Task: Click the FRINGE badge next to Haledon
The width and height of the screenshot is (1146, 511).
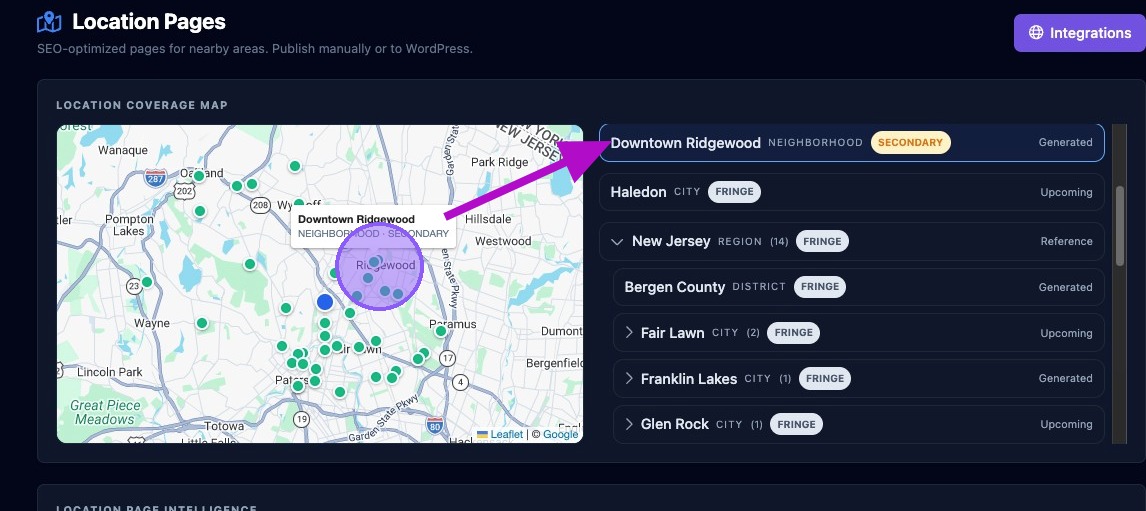Action: [735, 192]
